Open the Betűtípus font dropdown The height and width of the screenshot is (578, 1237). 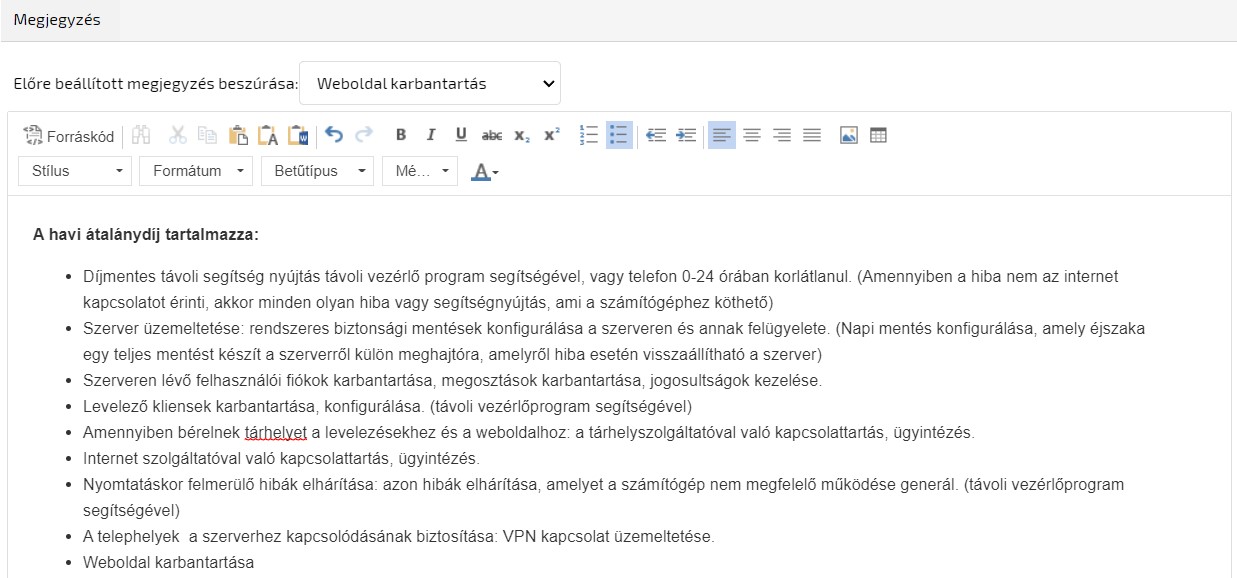click(317, 171)
